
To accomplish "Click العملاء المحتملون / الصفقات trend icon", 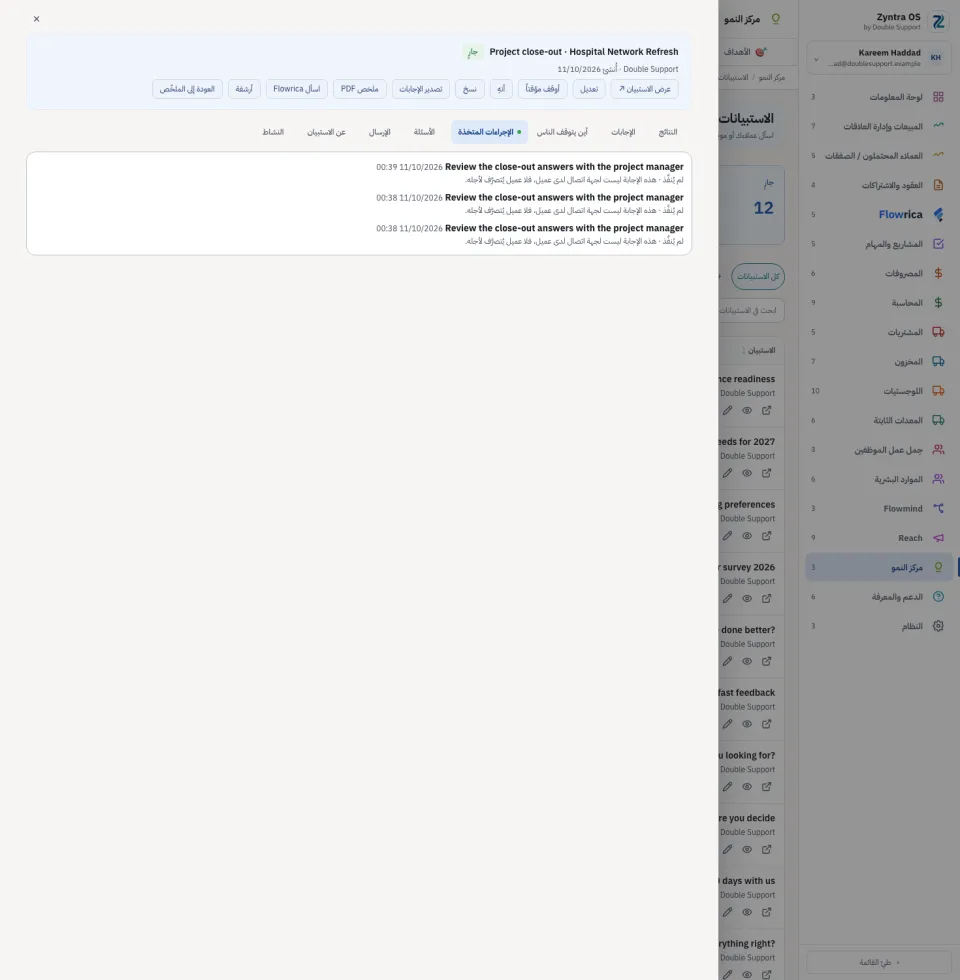I will 938,155.
